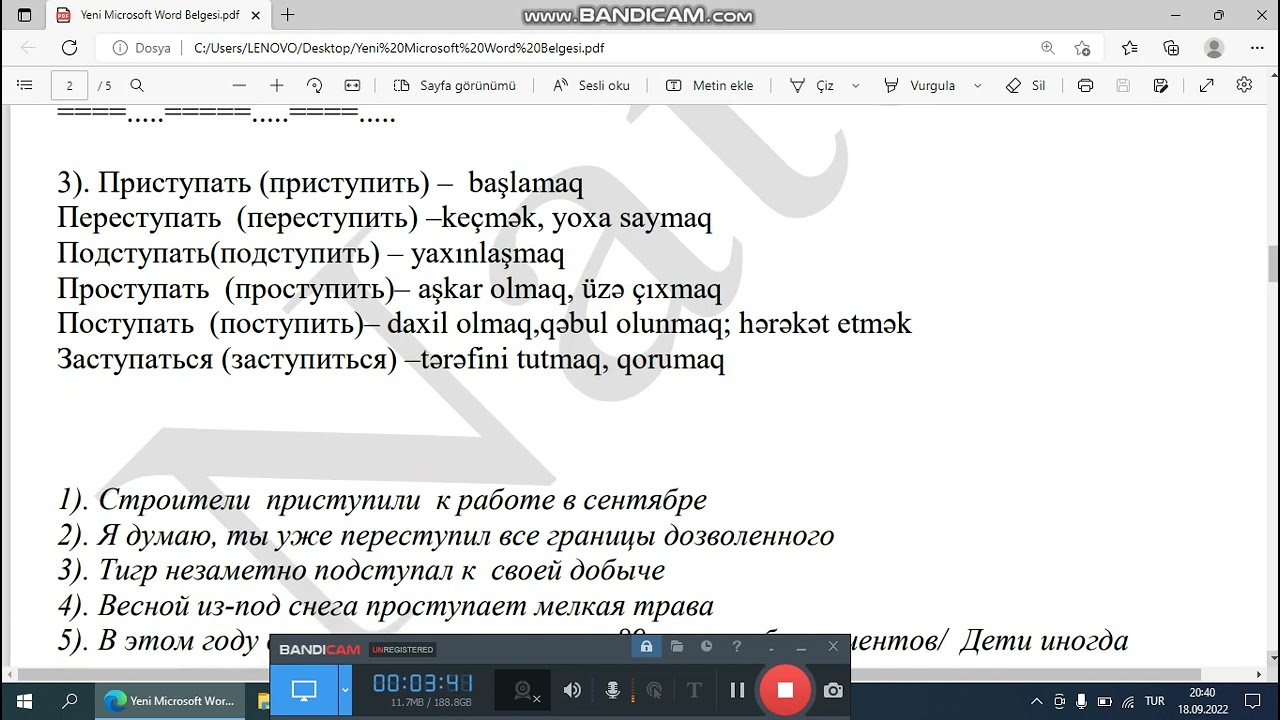The image size is (1280, 720).
Task: Open Windows taskbar search
Action: (70, 701)
